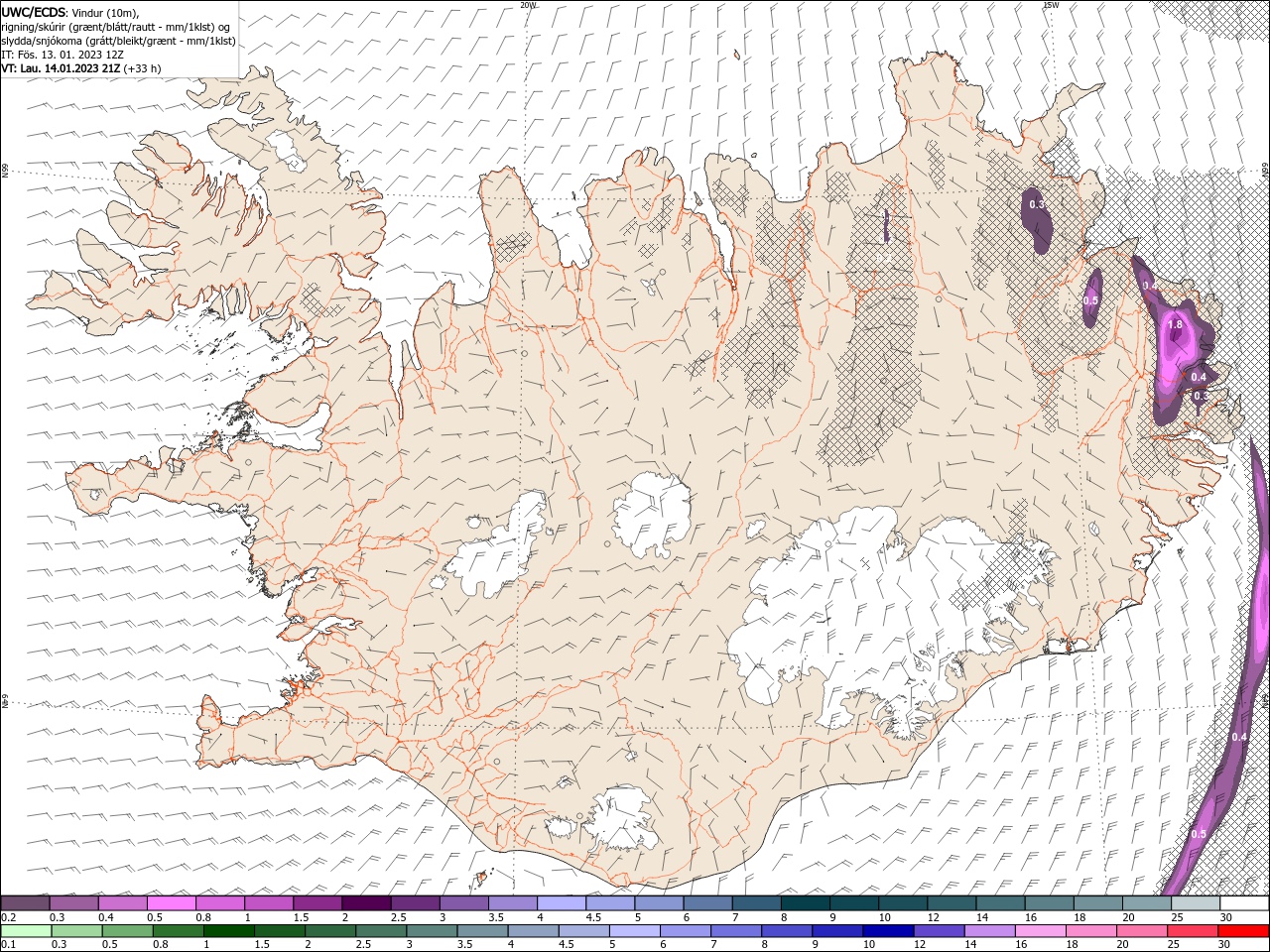Click the '0.2' label under the upper legend
This screenshot has width=1270, height=952.
point(8,917)
